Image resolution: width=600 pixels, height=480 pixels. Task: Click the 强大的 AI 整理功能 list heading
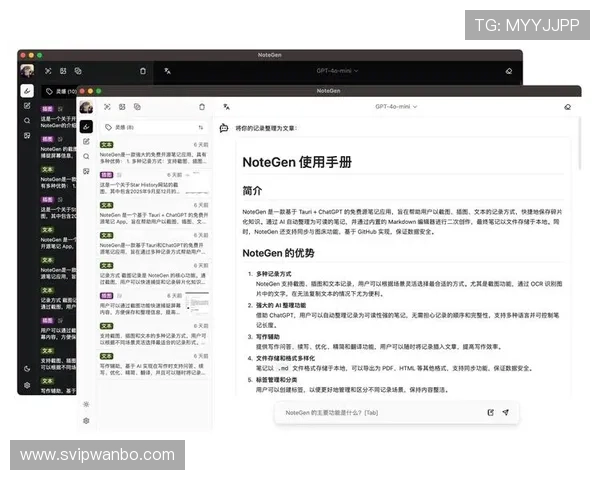click(x=280, y=305)
